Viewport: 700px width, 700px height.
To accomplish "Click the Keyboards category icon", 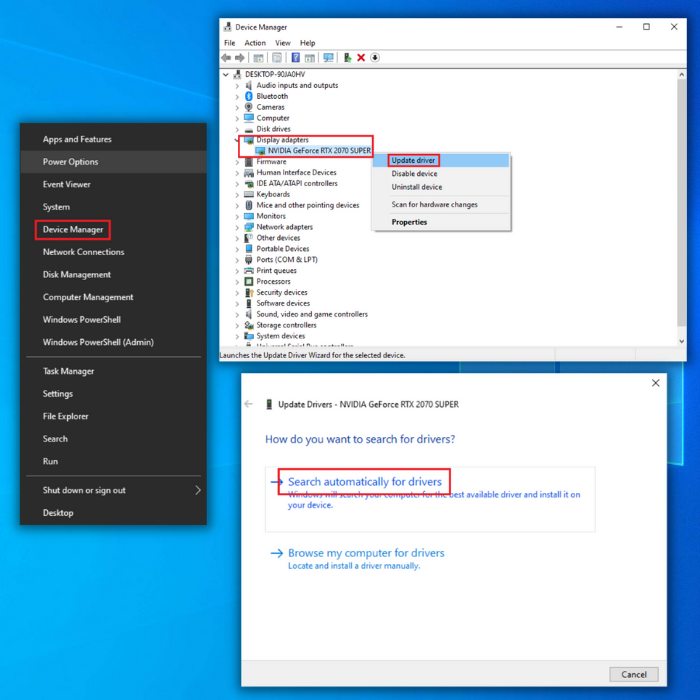I will pos(249,194).
